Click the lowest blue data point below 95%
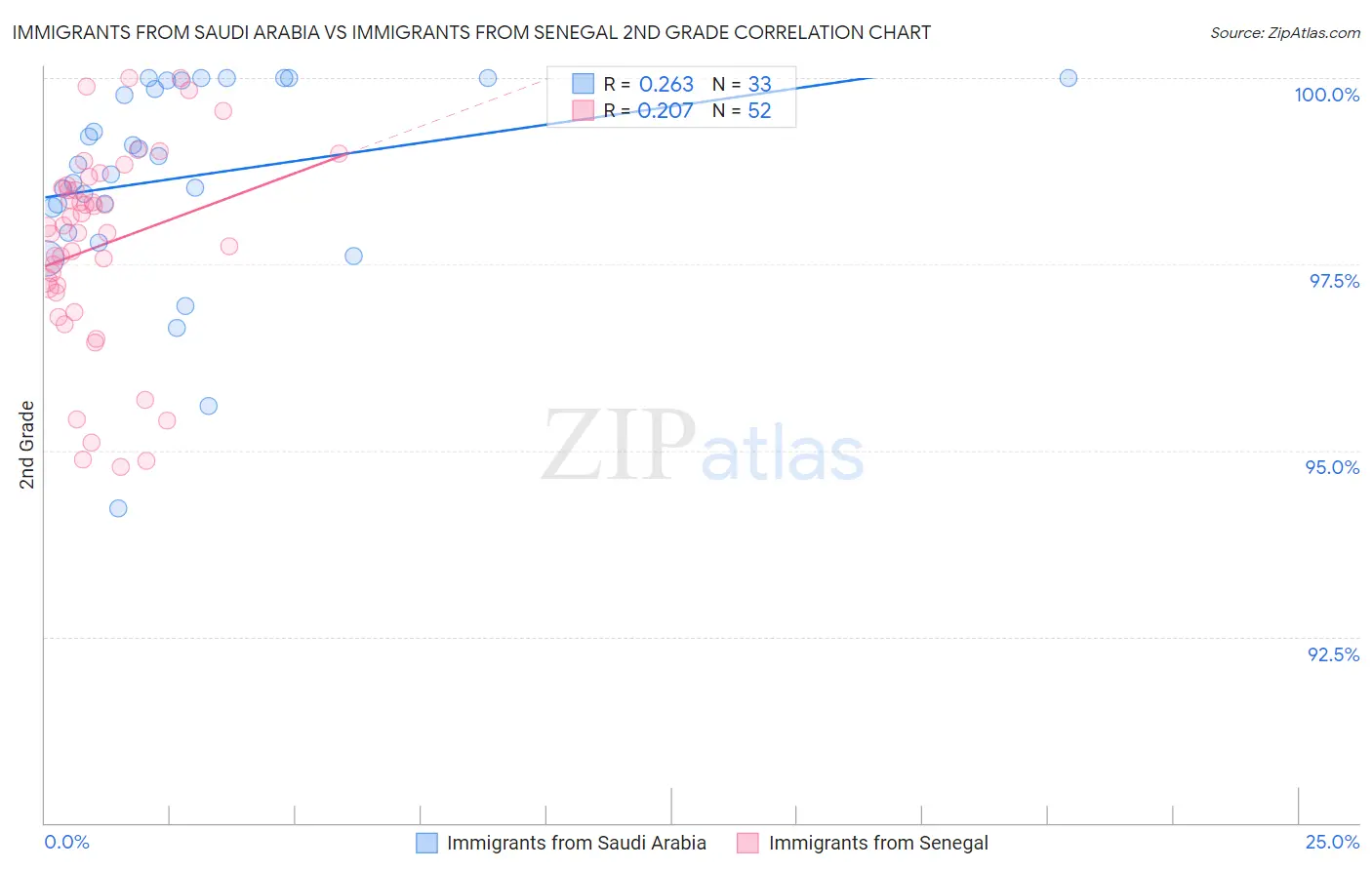The height and width of the screenshot is (870, 1372). pos(118,508)
